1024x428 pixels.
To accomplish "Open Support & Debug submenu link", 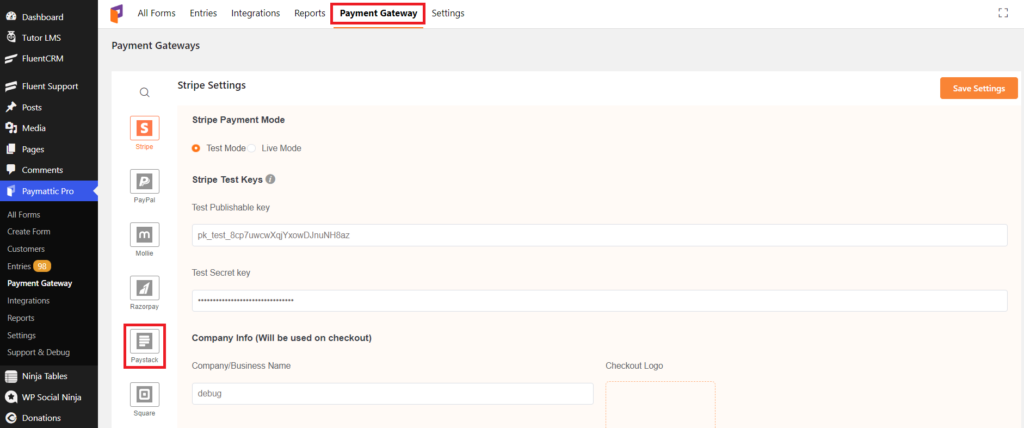I will pos(38,352).
